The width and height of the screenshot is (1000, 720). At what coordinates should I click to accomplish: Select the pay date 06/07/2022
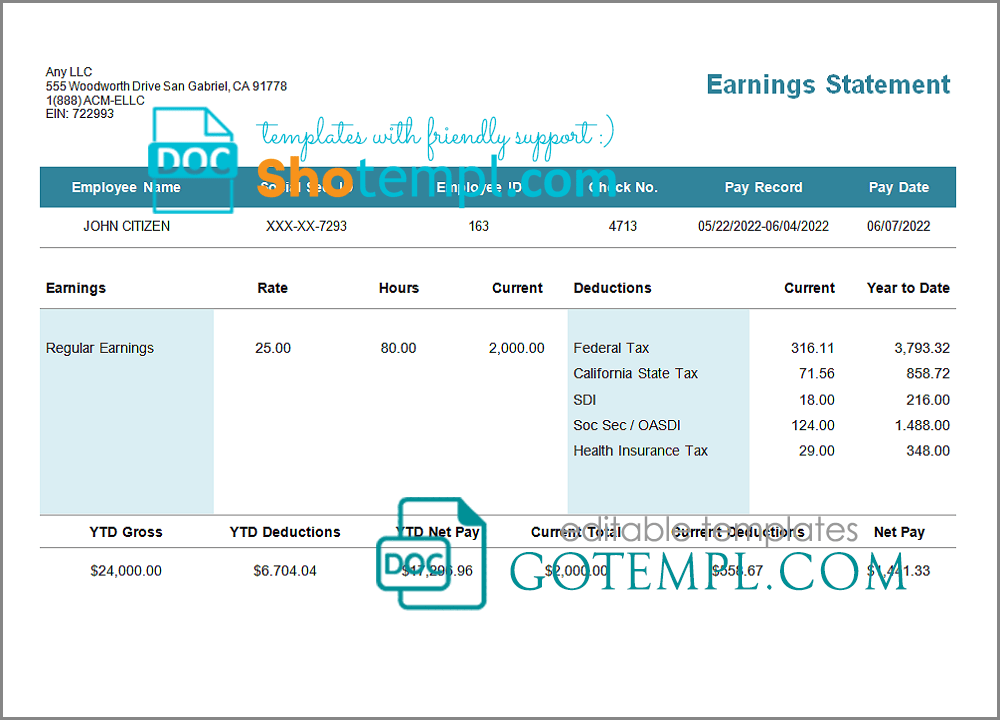(x=898, y=226)
